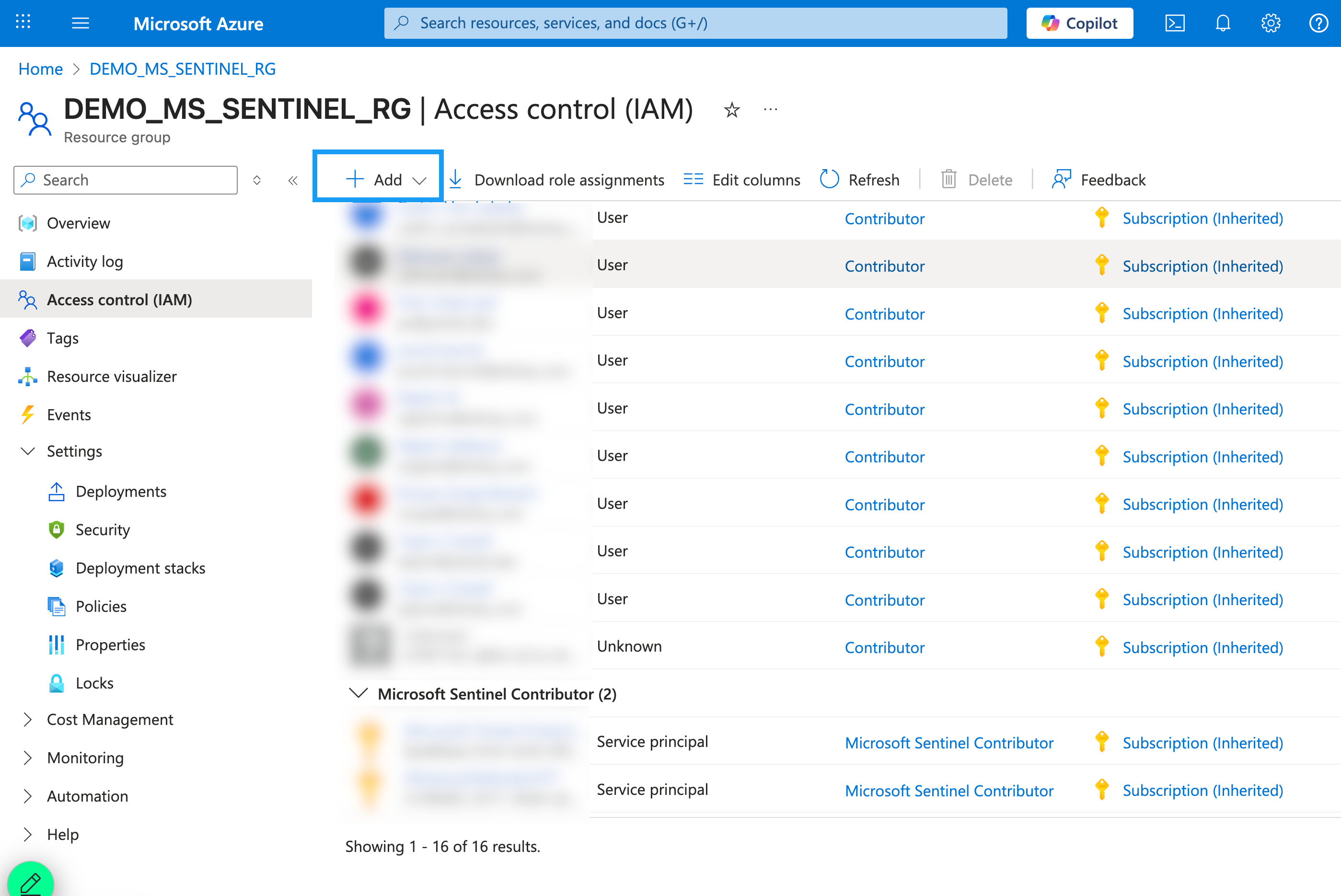Image resolution: width=1341 pixels, height=896 pixels.
Task: Focus the global search resources box
Action: (x=695, y=23)
